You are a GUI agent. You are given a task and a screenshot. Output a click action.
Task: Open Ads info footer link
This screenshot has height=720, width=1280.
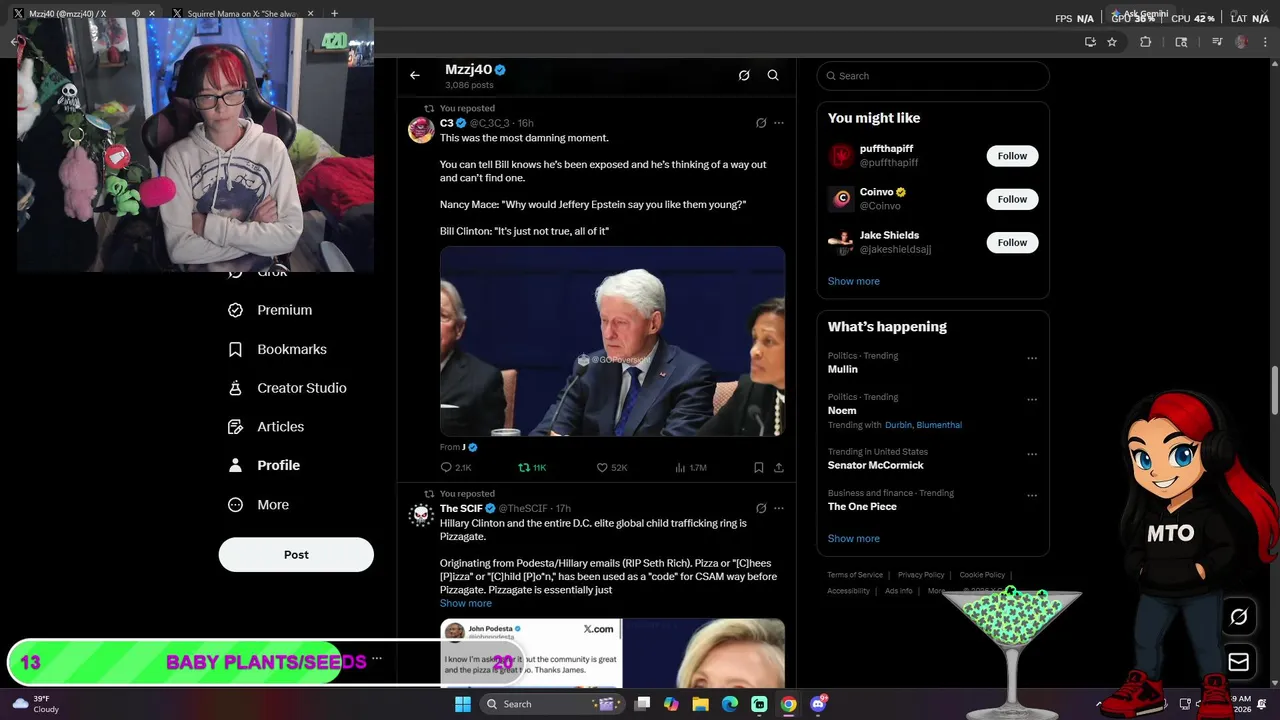(x=899, y=591)
